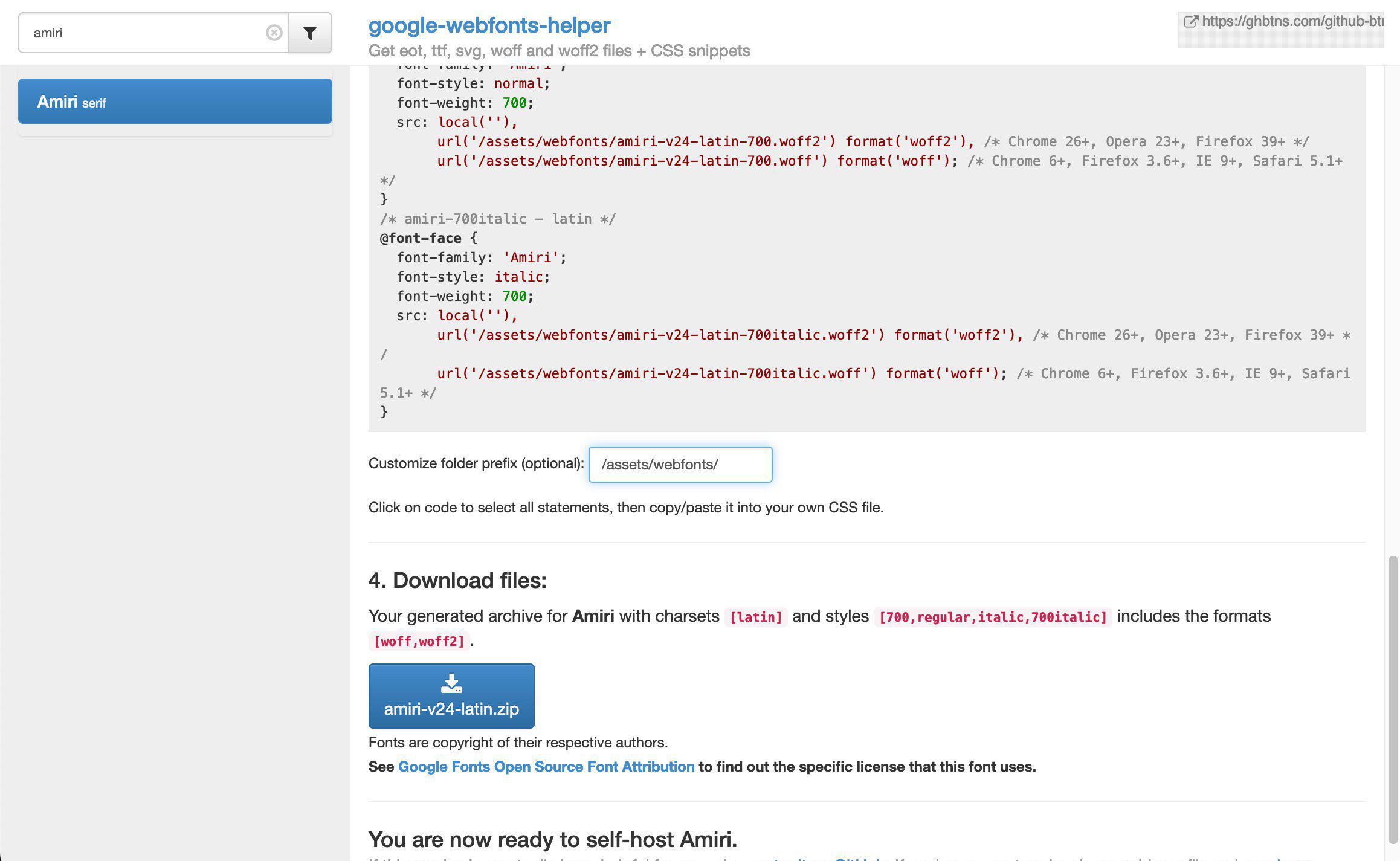Click the amiri search input field

[153, 33]
